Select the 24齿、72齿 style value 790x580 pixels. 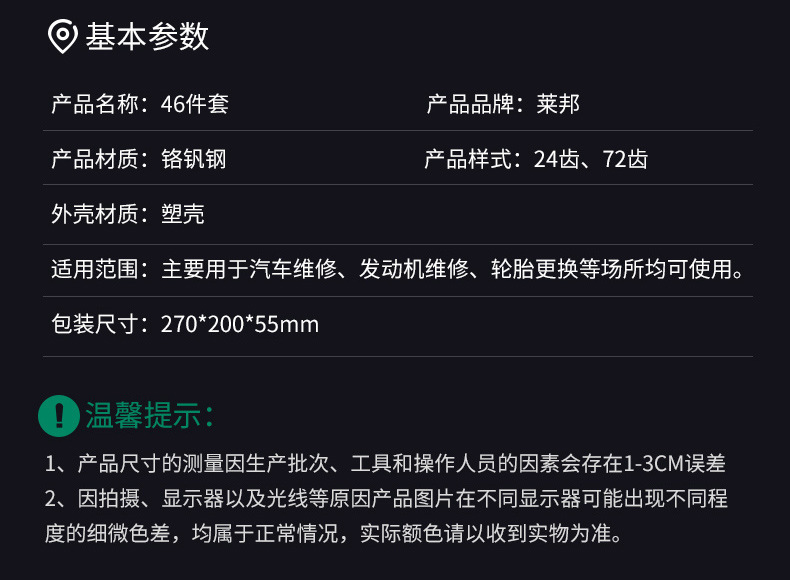[591, 158]
